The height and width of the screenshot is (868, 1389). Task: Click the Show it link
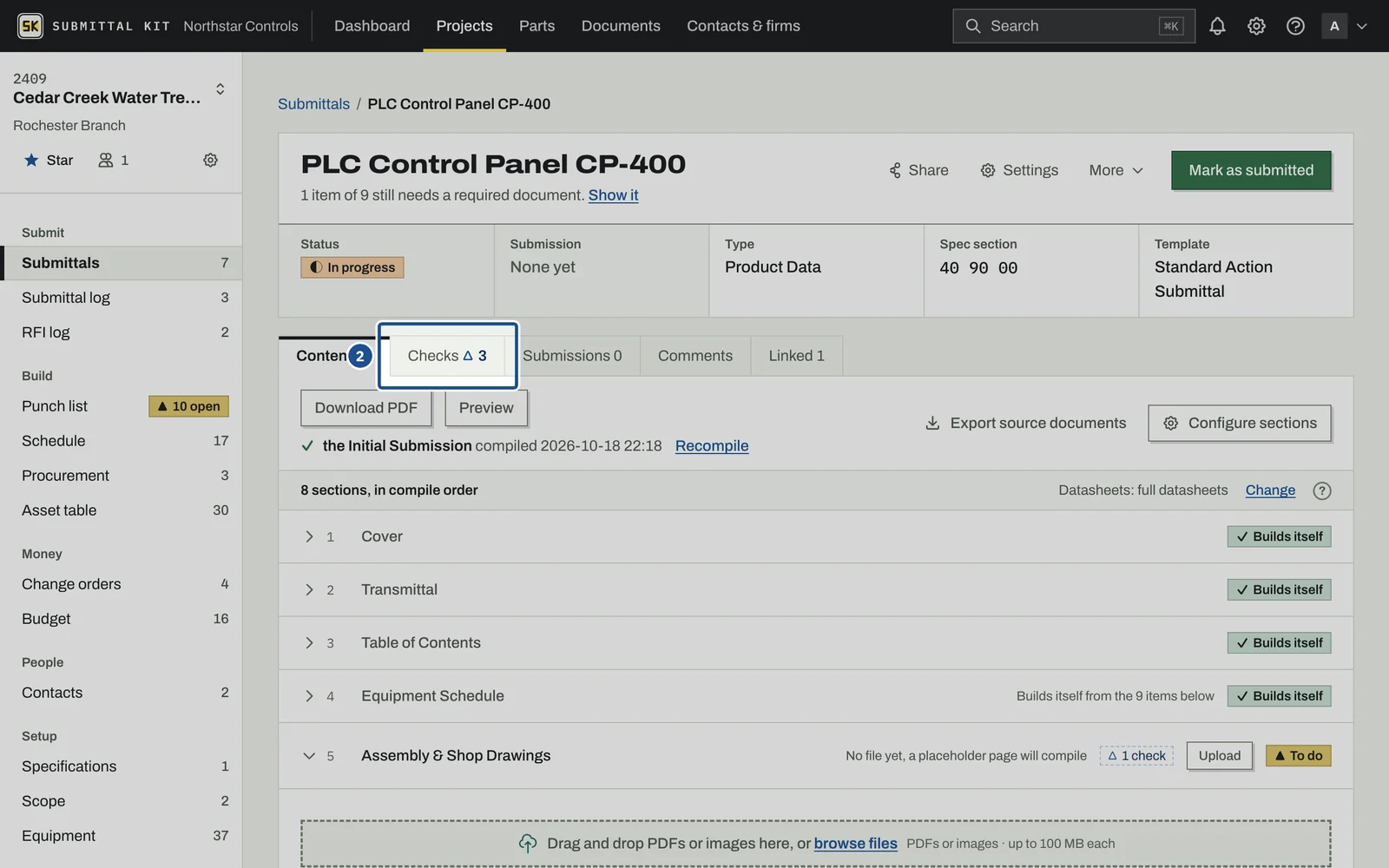(613, 195)
